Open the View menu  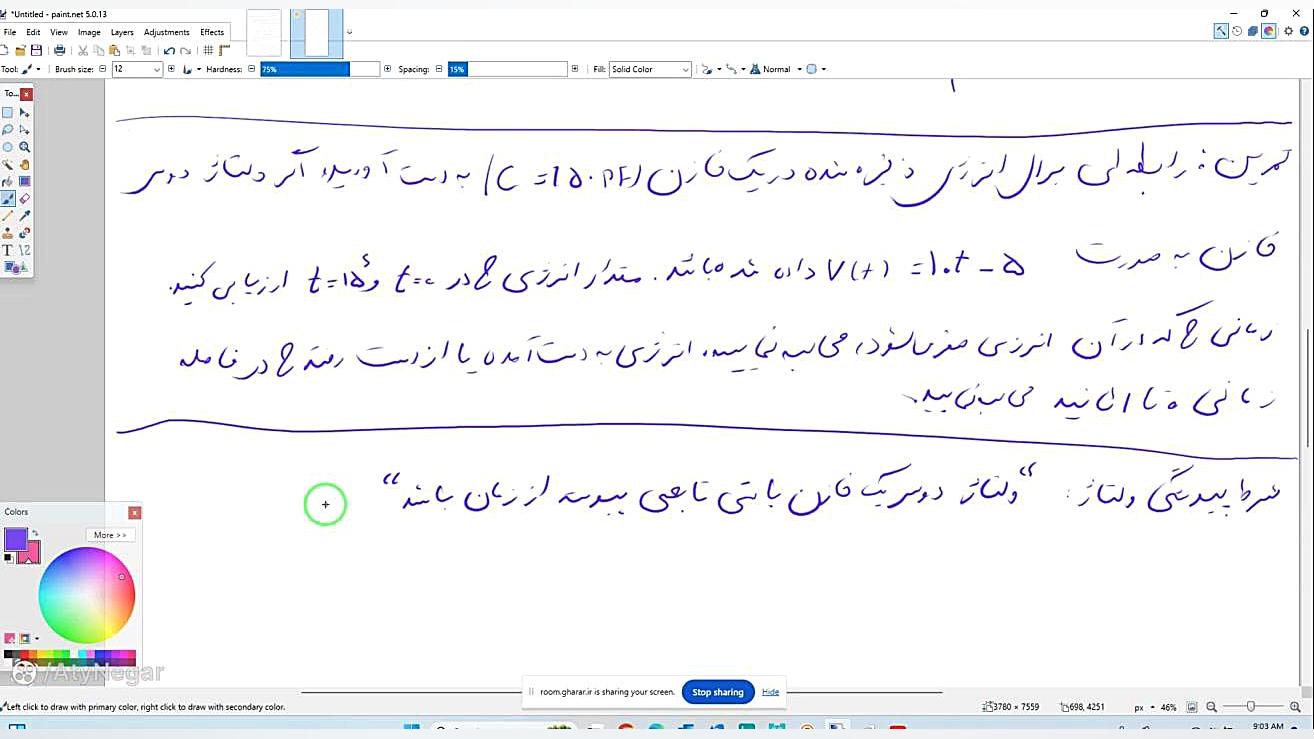[59, 32]
